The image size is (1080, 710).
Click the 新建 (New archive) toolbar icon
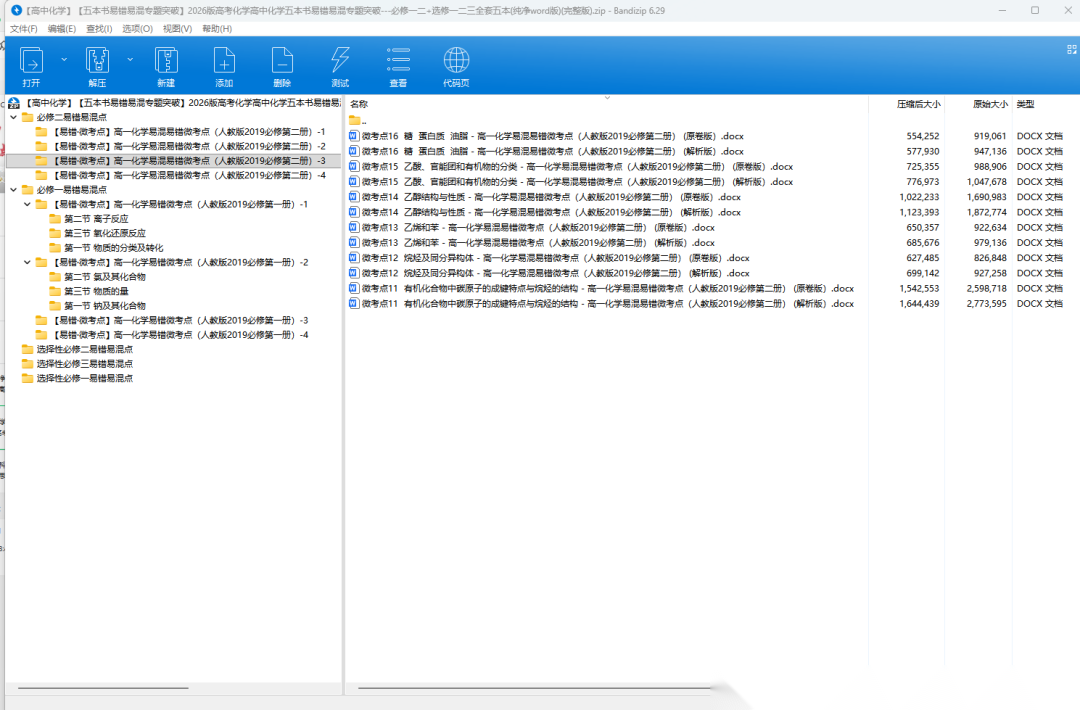tap(166, 61)
